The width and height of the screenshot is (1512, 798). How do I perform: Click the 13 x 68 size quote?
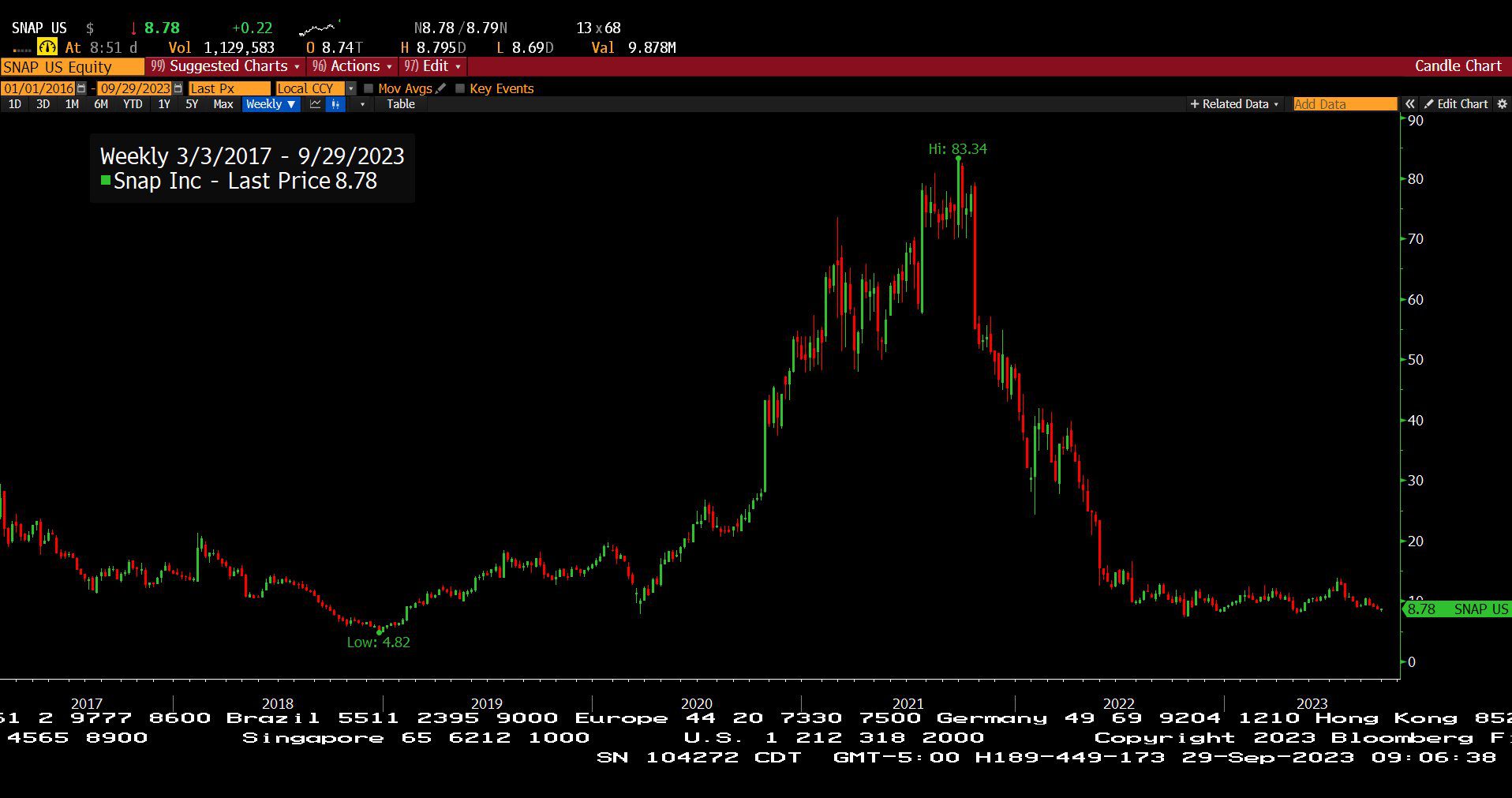point(598,28)
